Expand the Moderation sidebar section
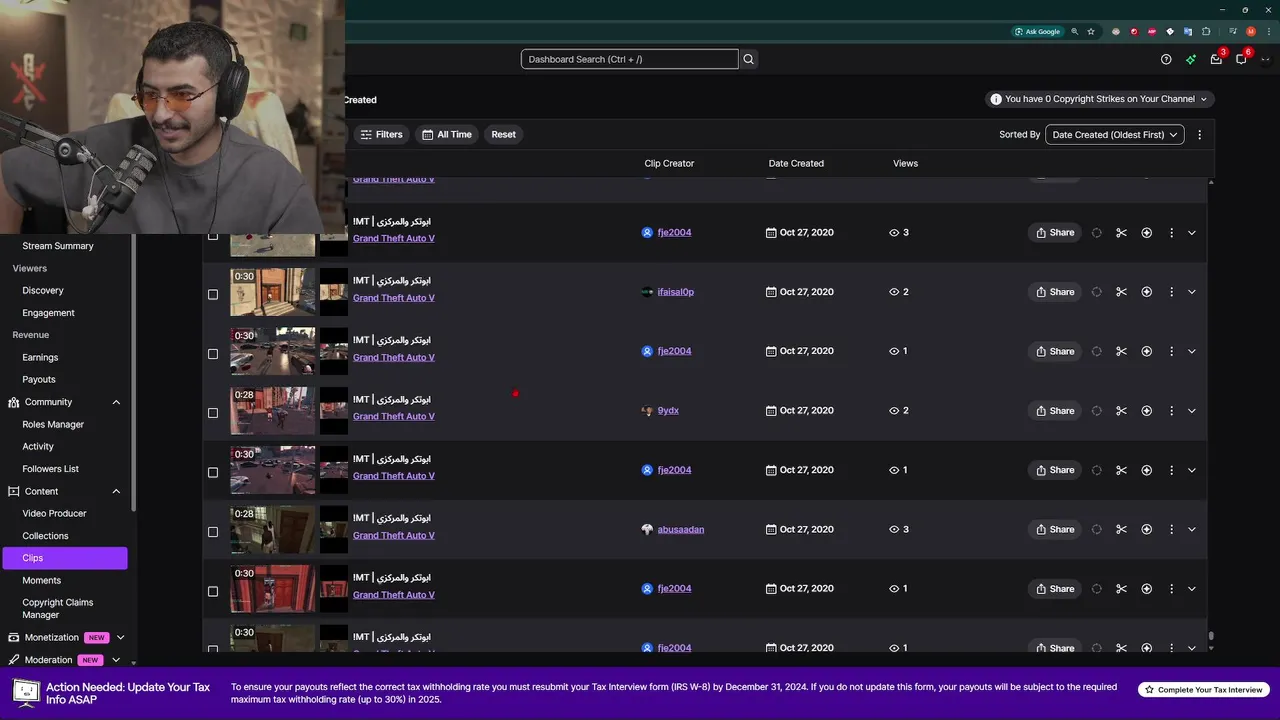This screenshot has width=1280, height=720. 116,660
